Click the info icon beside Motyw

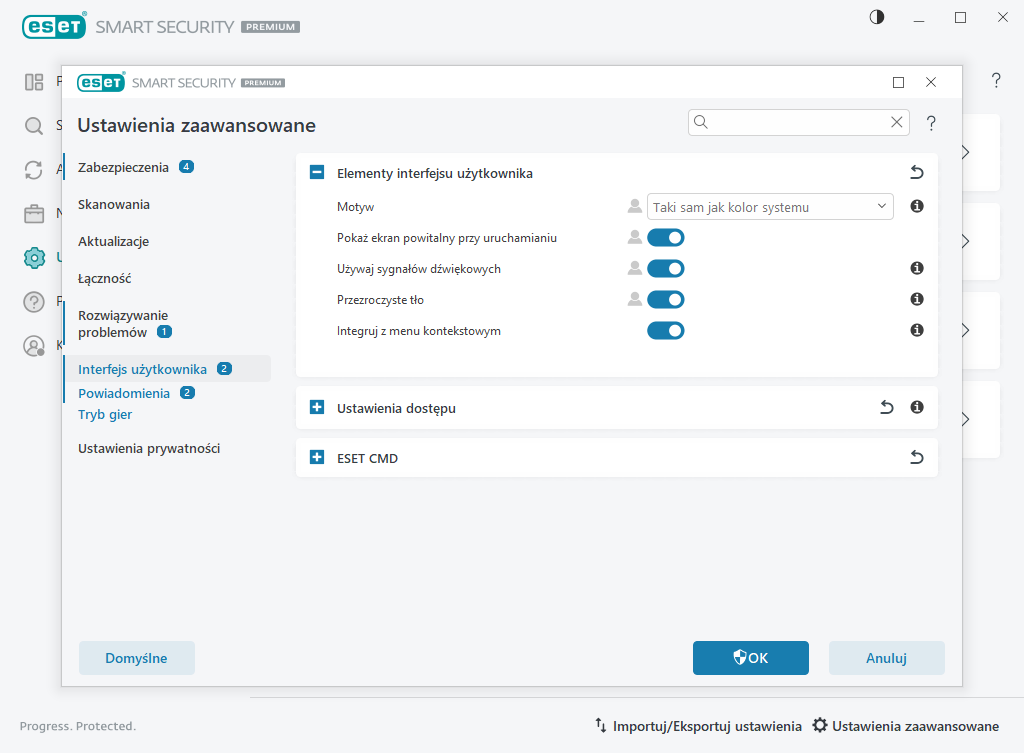click(916, 207)
